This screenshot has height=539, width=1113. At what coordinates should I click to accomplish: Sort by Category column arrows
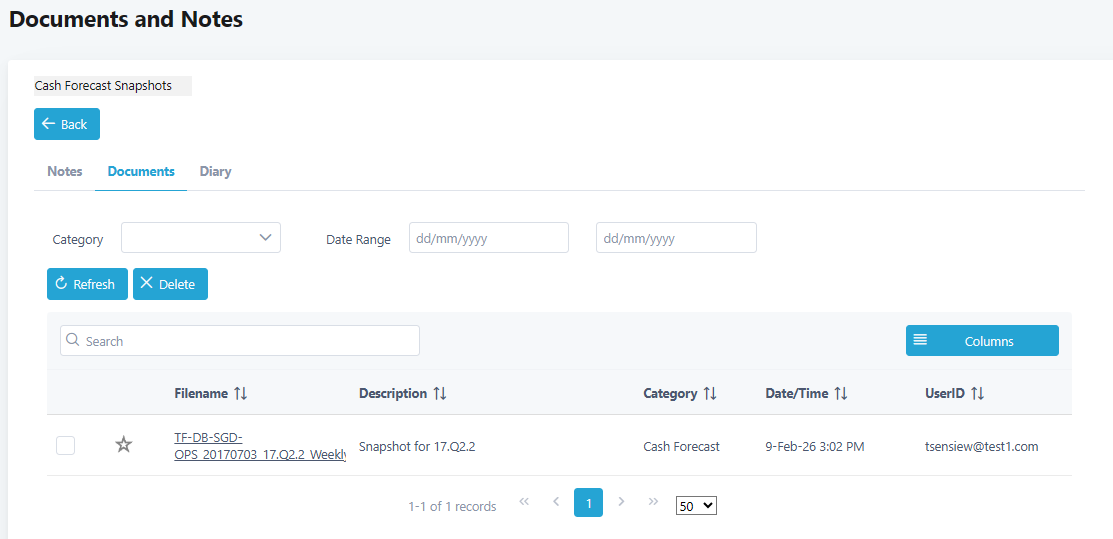(x=710, y=394)
